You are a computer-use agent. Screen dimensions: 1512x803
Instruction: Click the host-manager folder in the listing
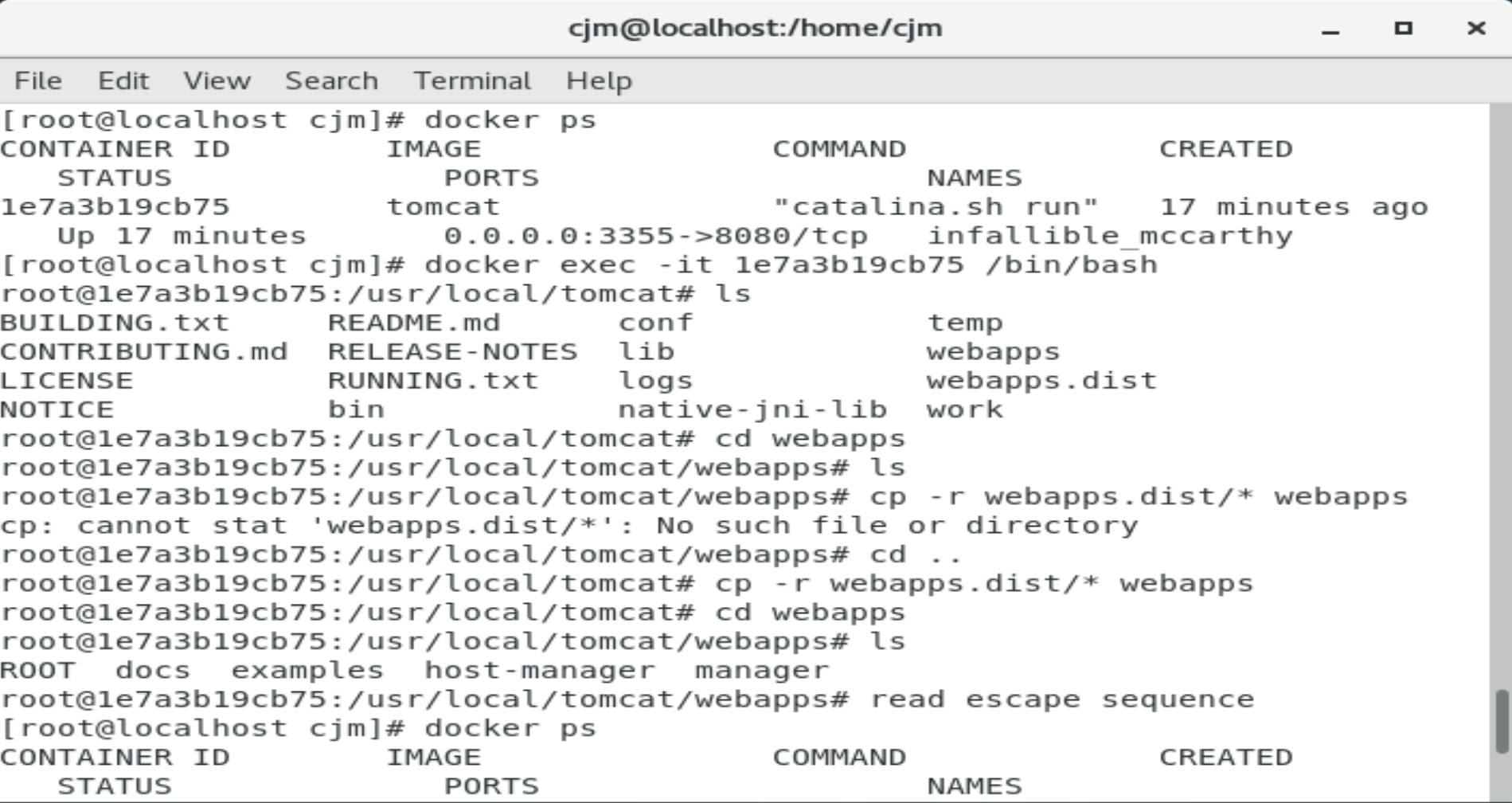point(539,671)
